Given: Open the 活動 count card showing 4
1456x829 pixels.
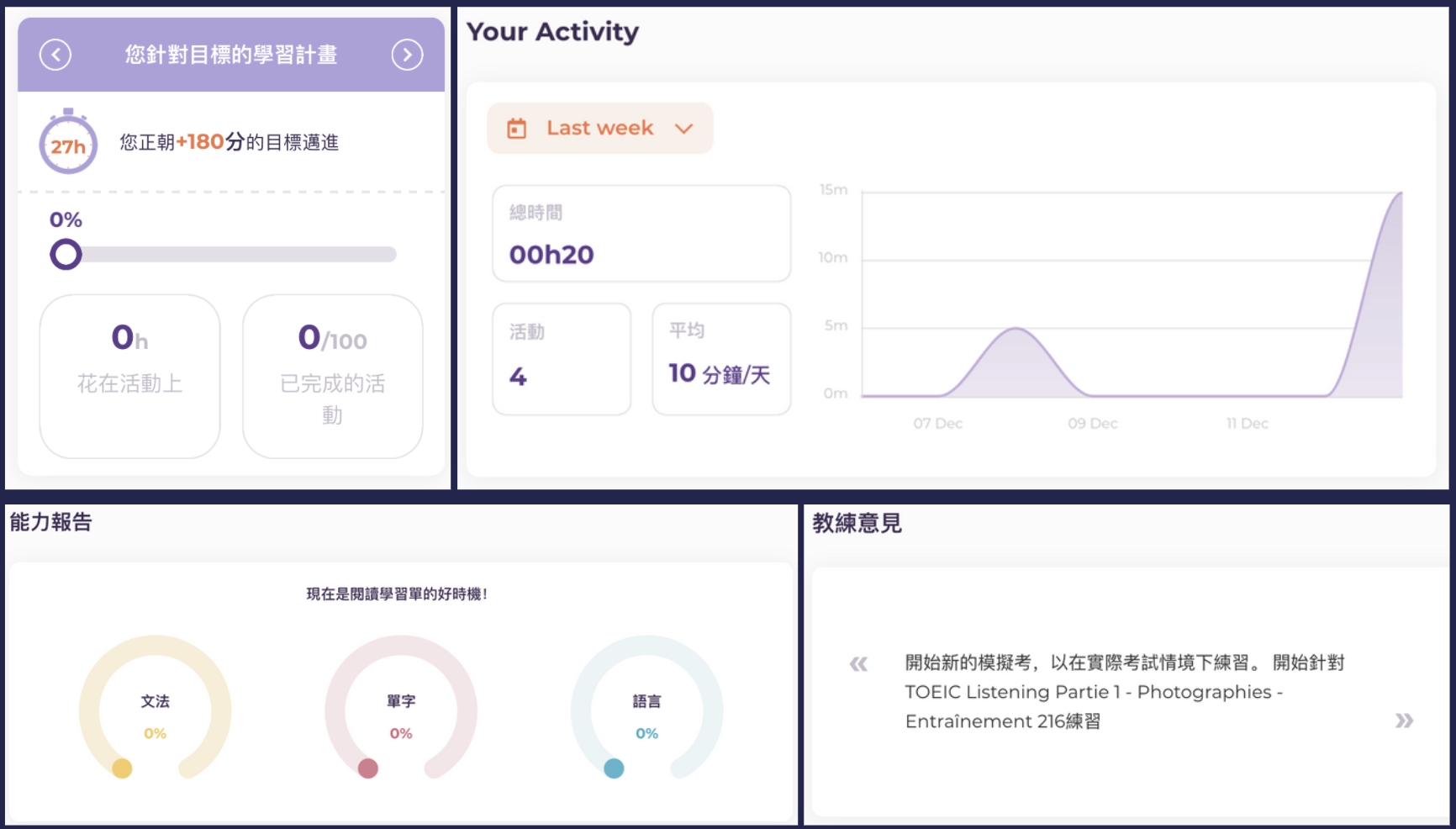Looking at the screenshot, I should 561,359.
